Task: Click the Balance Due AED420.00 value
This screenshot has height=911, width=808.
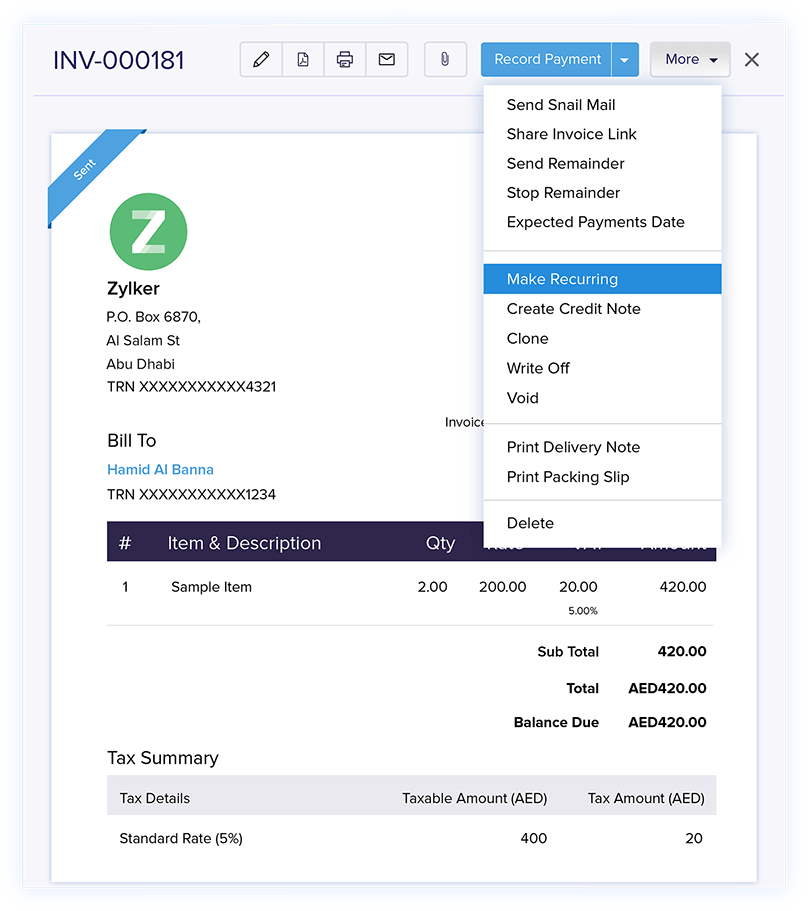Action: click(x=667, y=722)
